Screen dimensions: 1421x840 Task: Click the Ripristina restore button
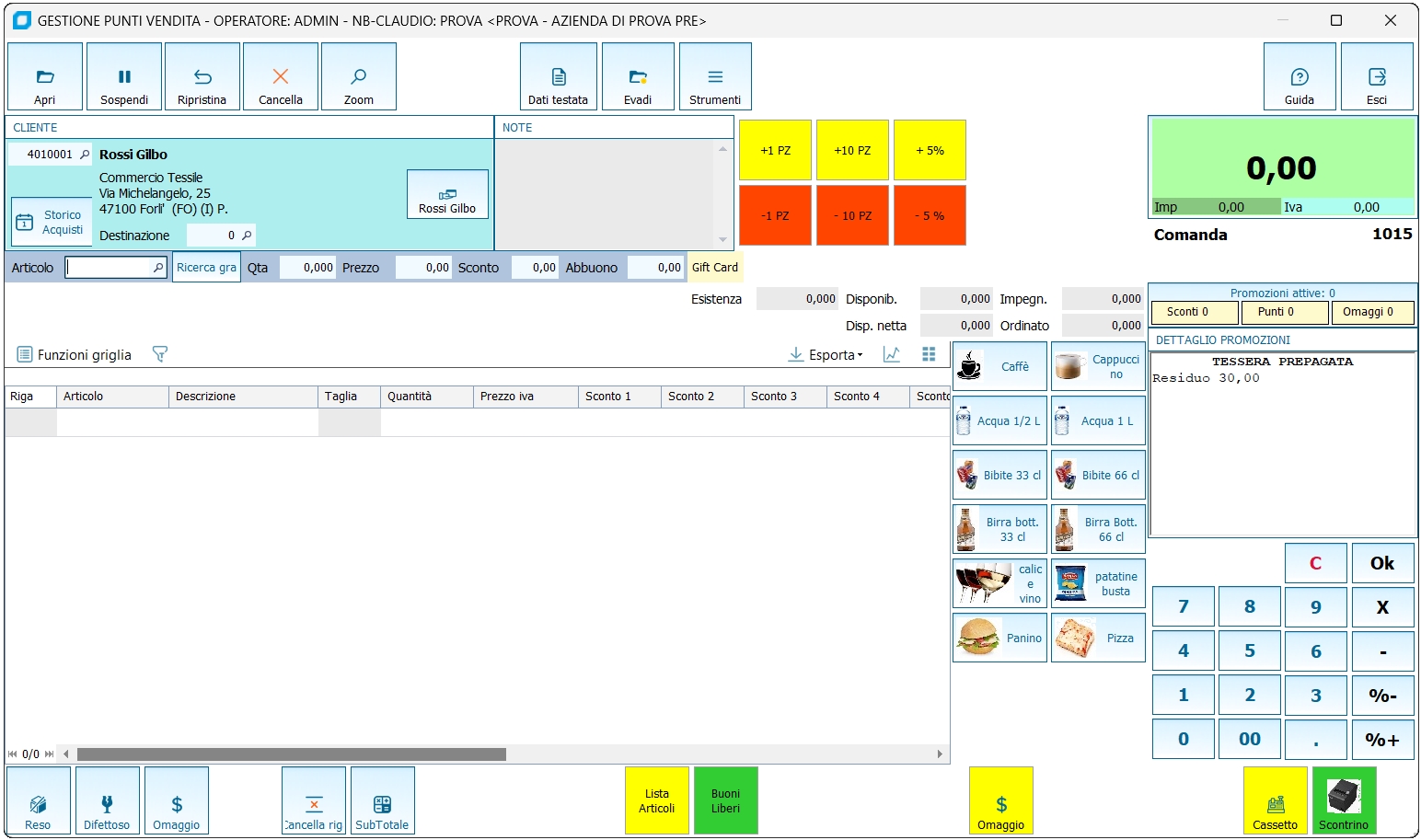coord(202,76)
